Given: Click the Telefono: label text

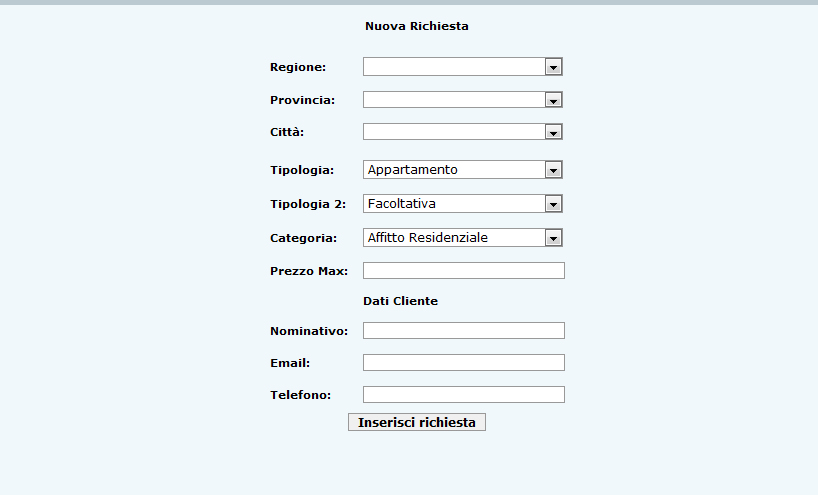Looking at the screenshot, I should [300, 395].
